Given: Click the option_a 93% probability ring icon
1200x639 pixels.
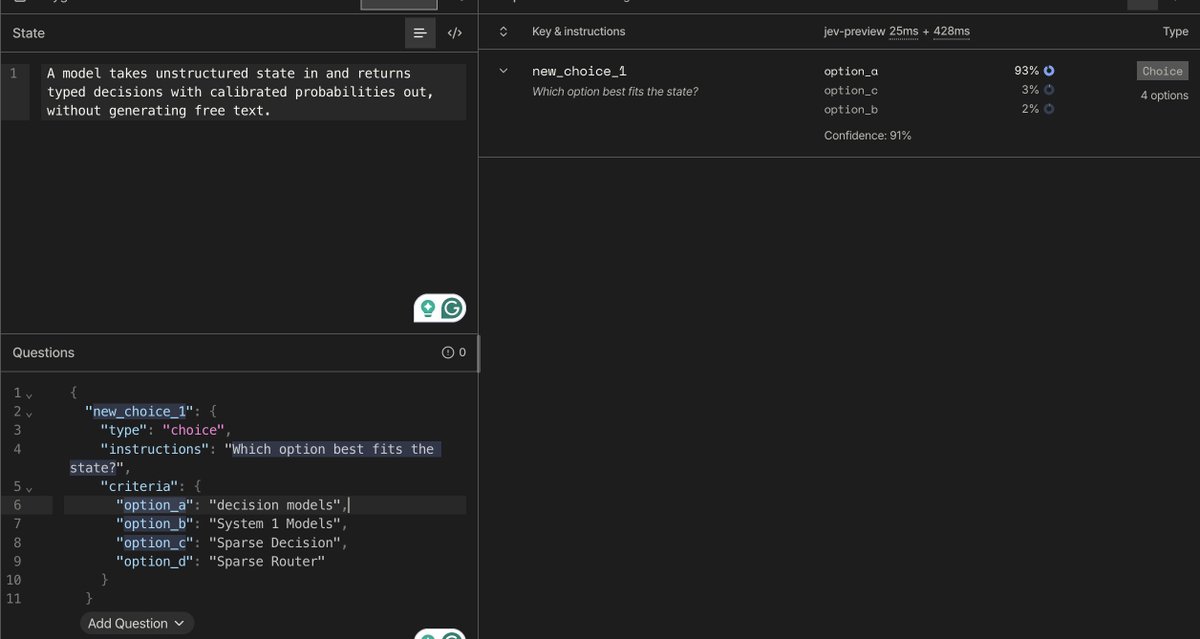Looking at the screenshot, I should tap(1049, 71).
